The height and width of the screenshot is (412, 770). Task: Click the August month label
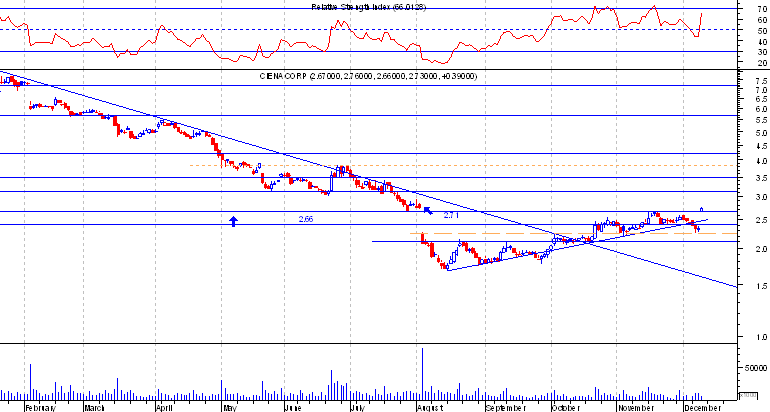pos(430,408)
